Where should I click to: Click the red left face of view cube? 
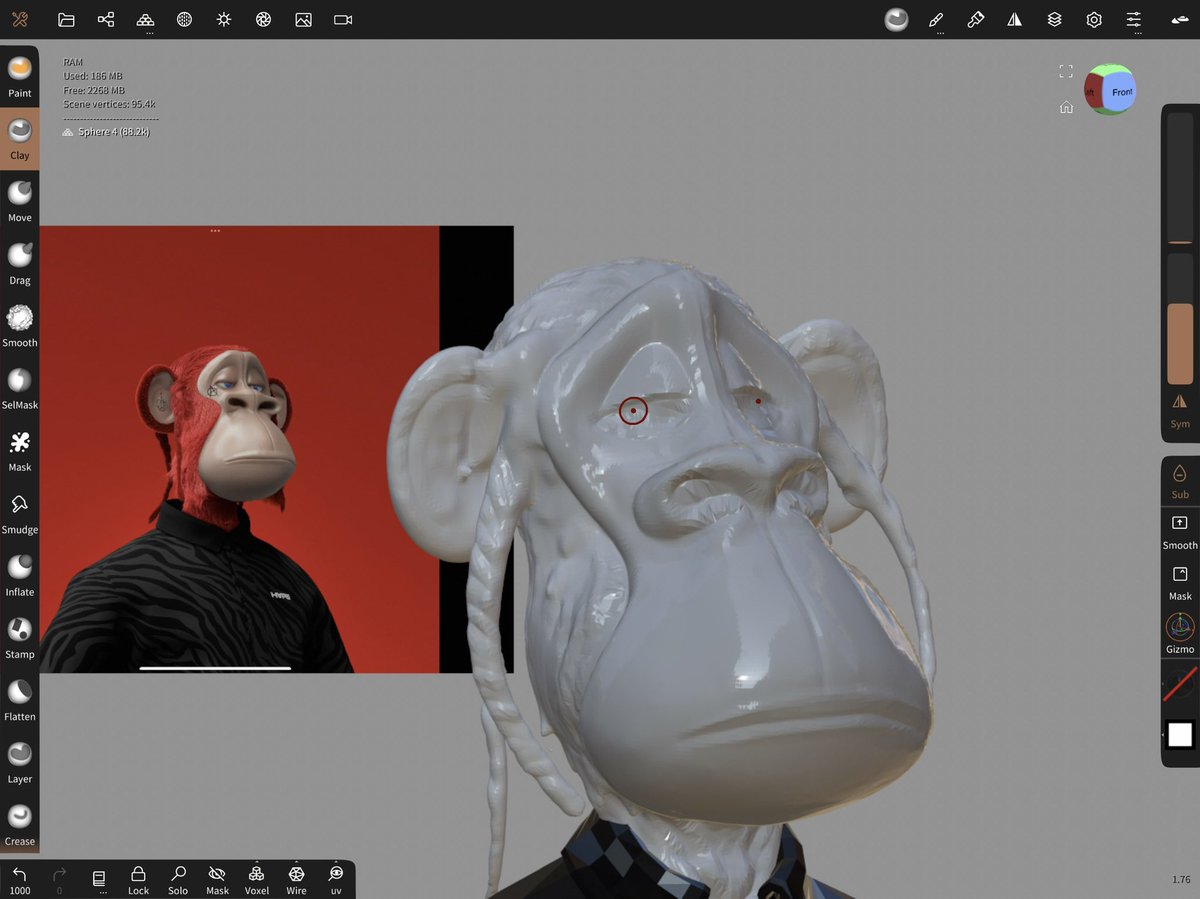pos(1094,92)
